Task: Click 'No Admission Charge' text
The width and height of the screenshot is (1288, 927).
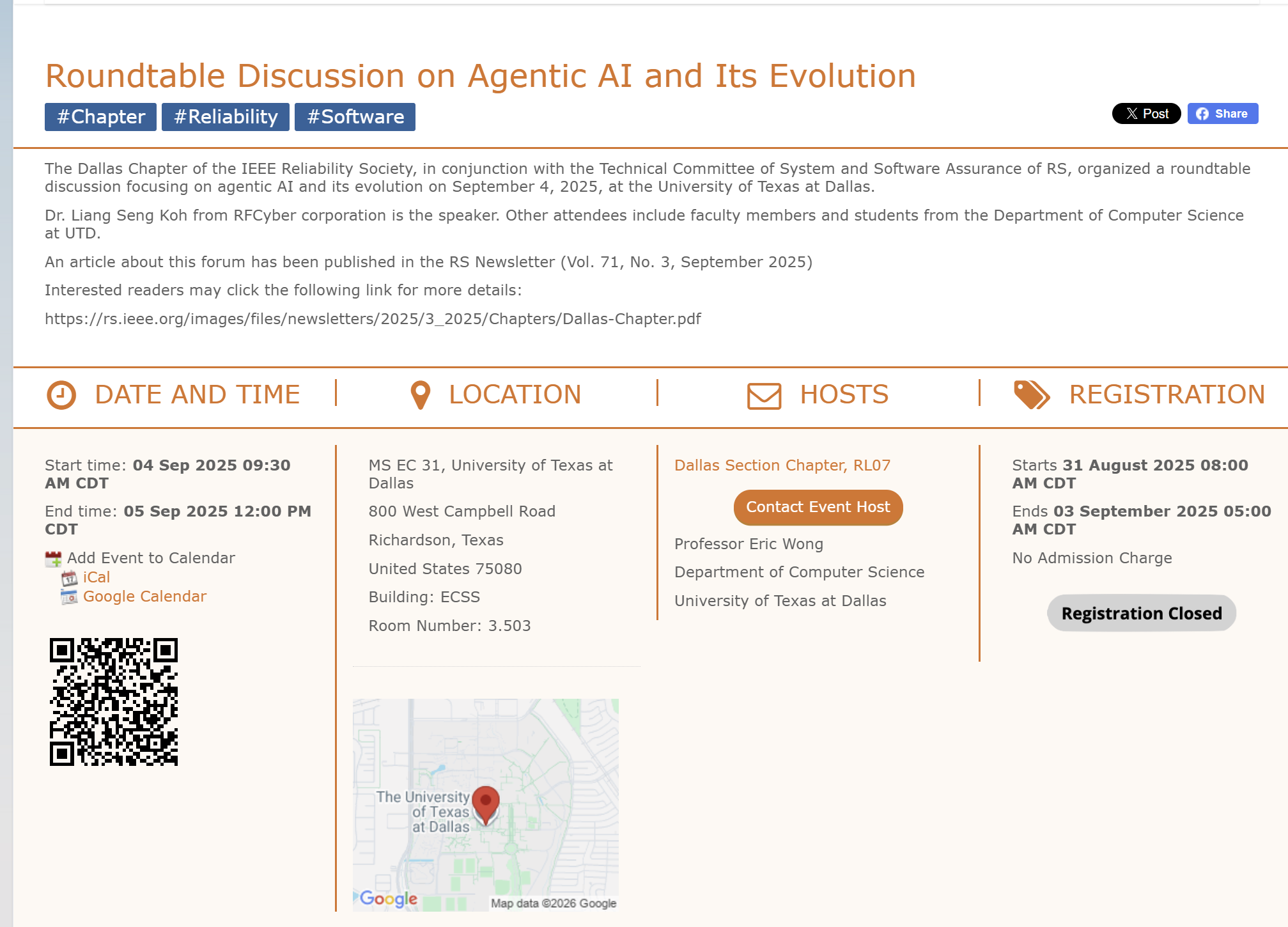Action: [1092, 558]
